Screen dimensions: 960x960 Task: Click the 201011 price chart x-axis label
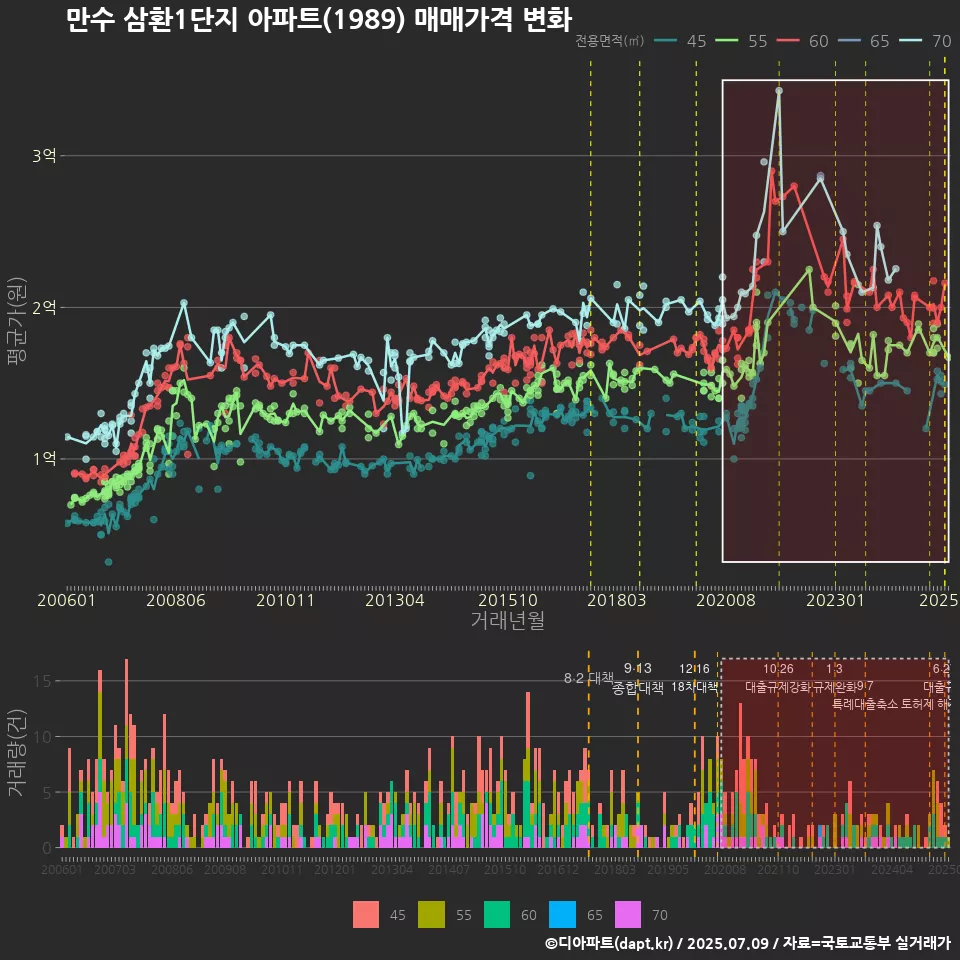coord(285,600)
